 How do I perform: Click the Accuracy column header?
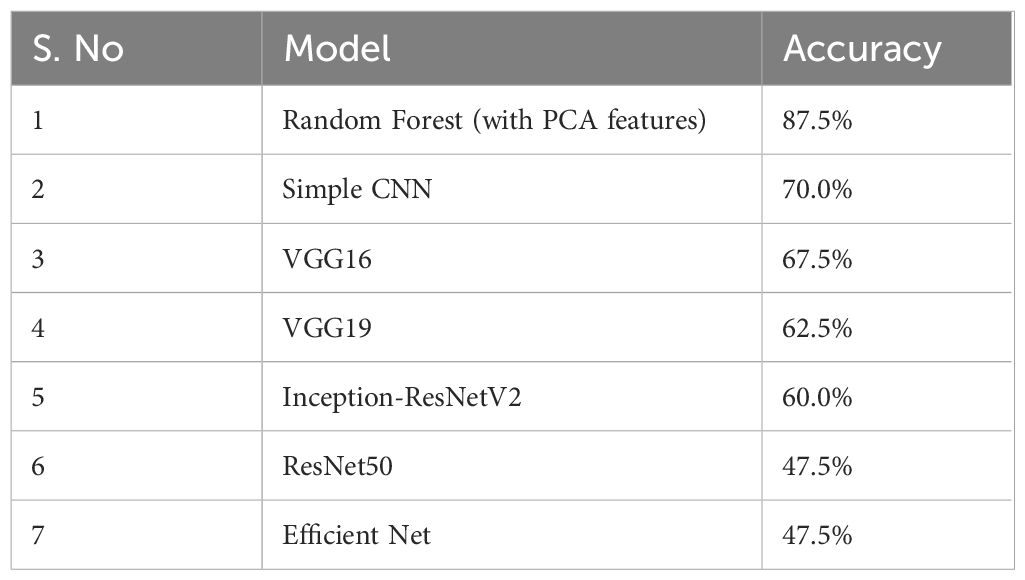click(x=862, y=49)
